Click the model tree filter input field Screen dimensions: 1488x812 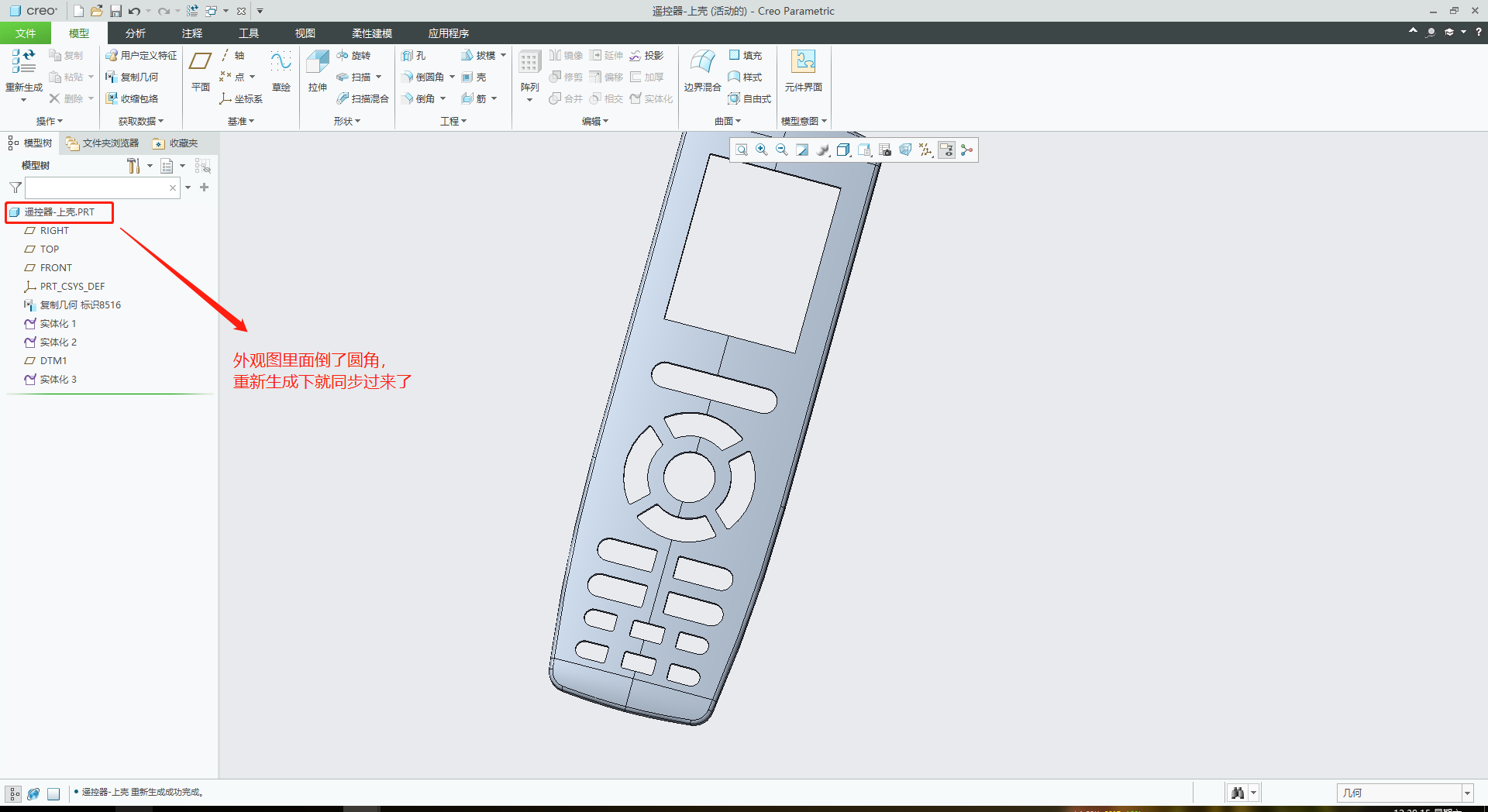pos(97,188)
